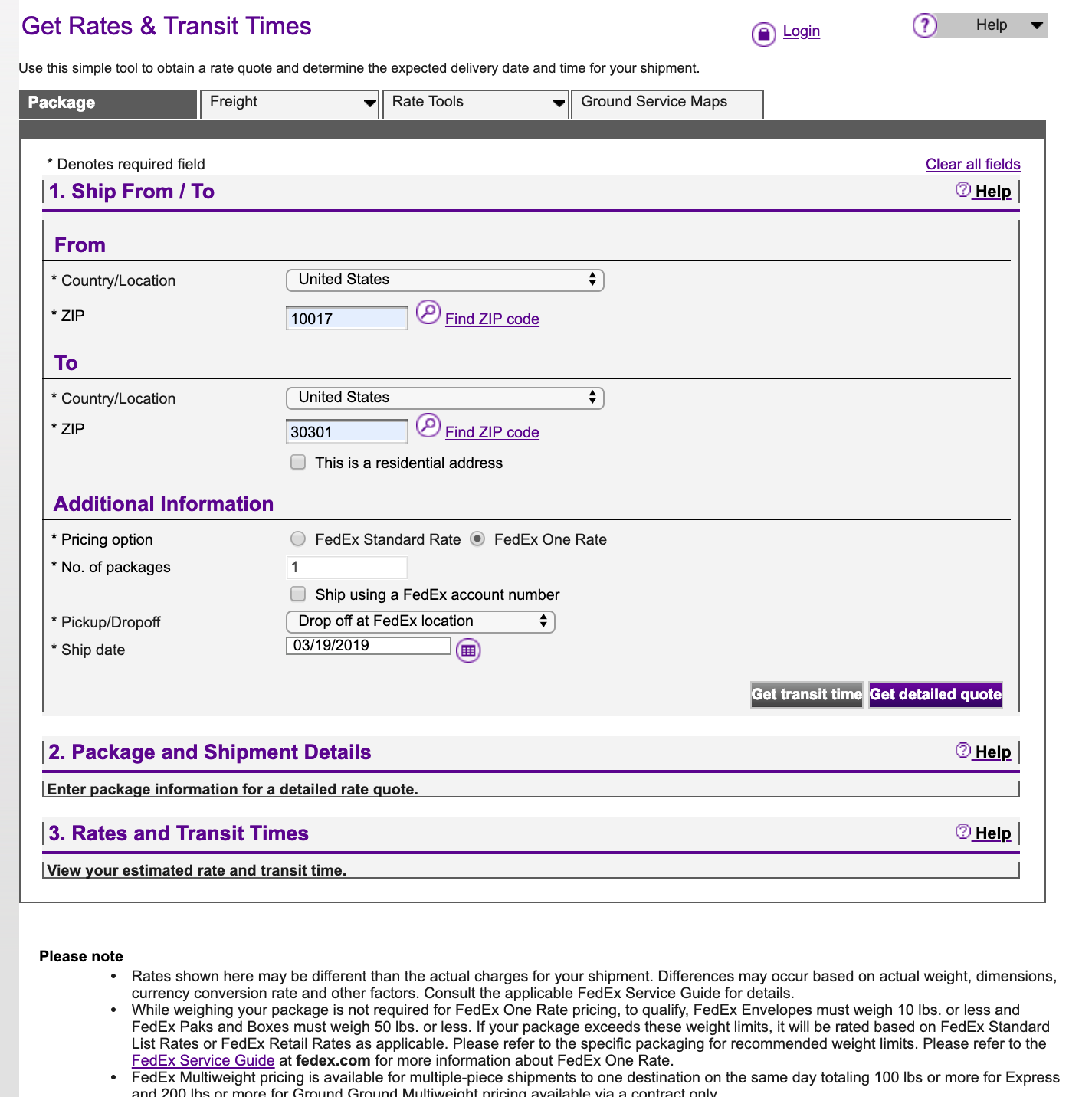Click Find ZIP code link under From
1092x1097 pixels.
(492, 319)
